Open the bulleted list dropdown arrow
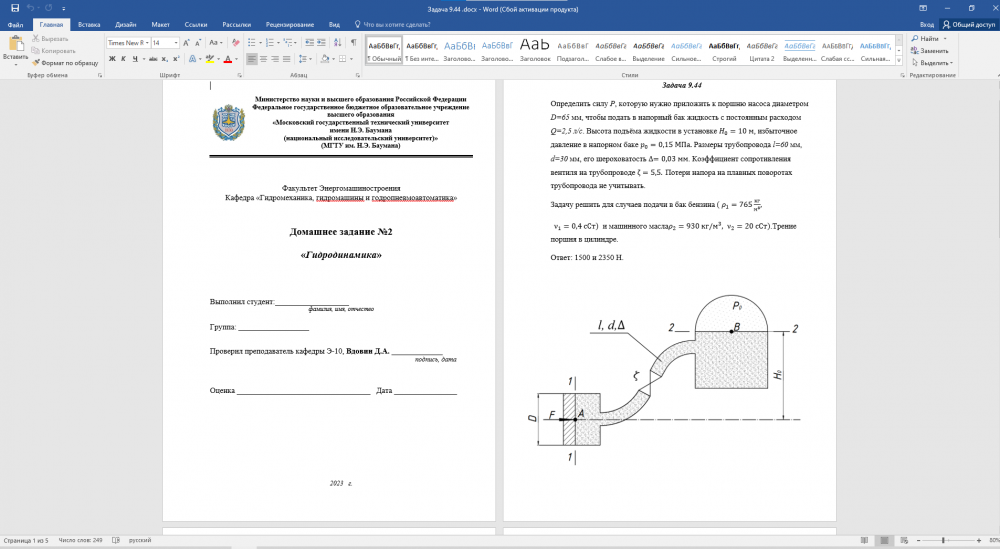This screenshot has height=549, width=1000. pos(260,43)
